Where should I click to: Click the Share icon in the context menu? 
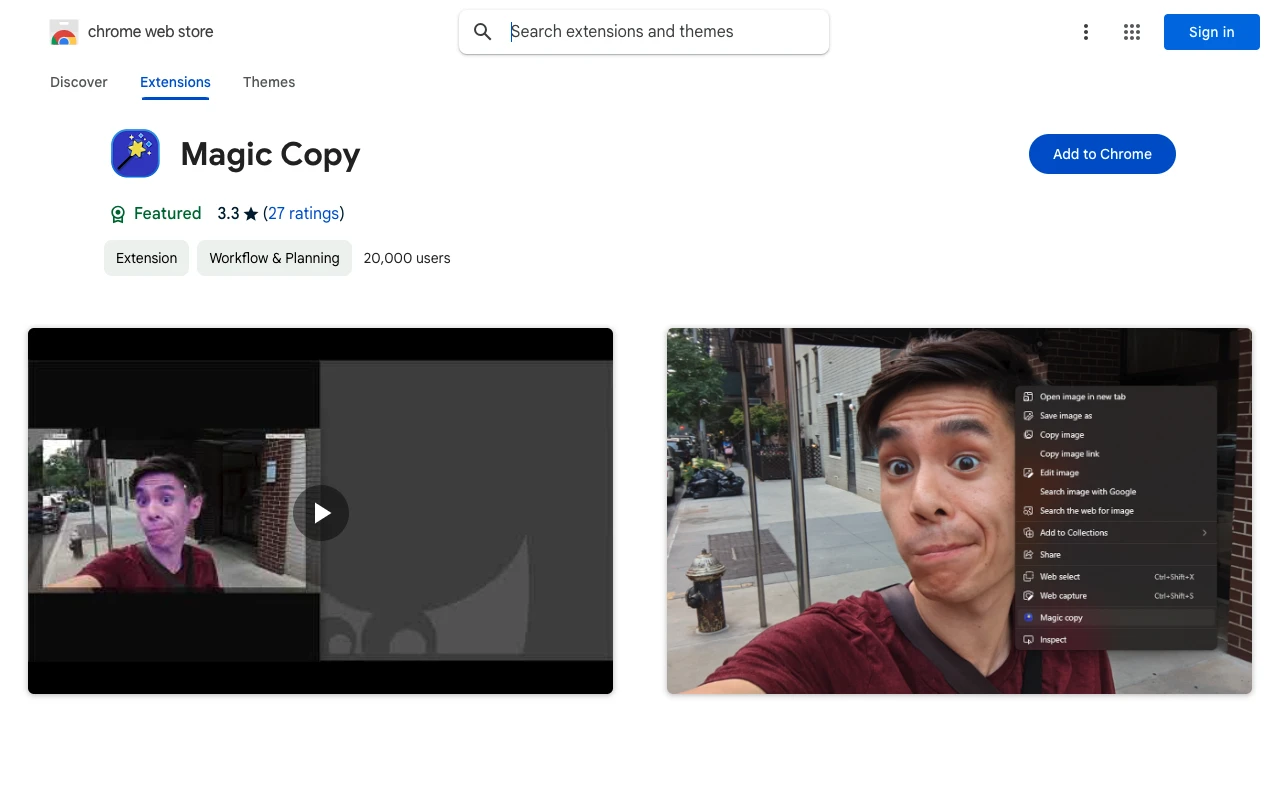coord(1028,554)
